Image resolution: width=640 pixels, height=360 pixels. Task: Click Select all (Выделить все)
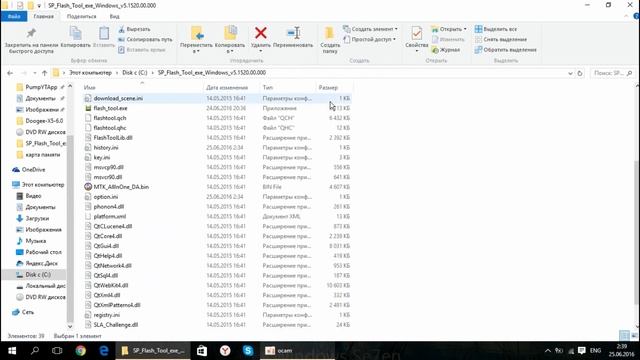[x=496, y=29]
